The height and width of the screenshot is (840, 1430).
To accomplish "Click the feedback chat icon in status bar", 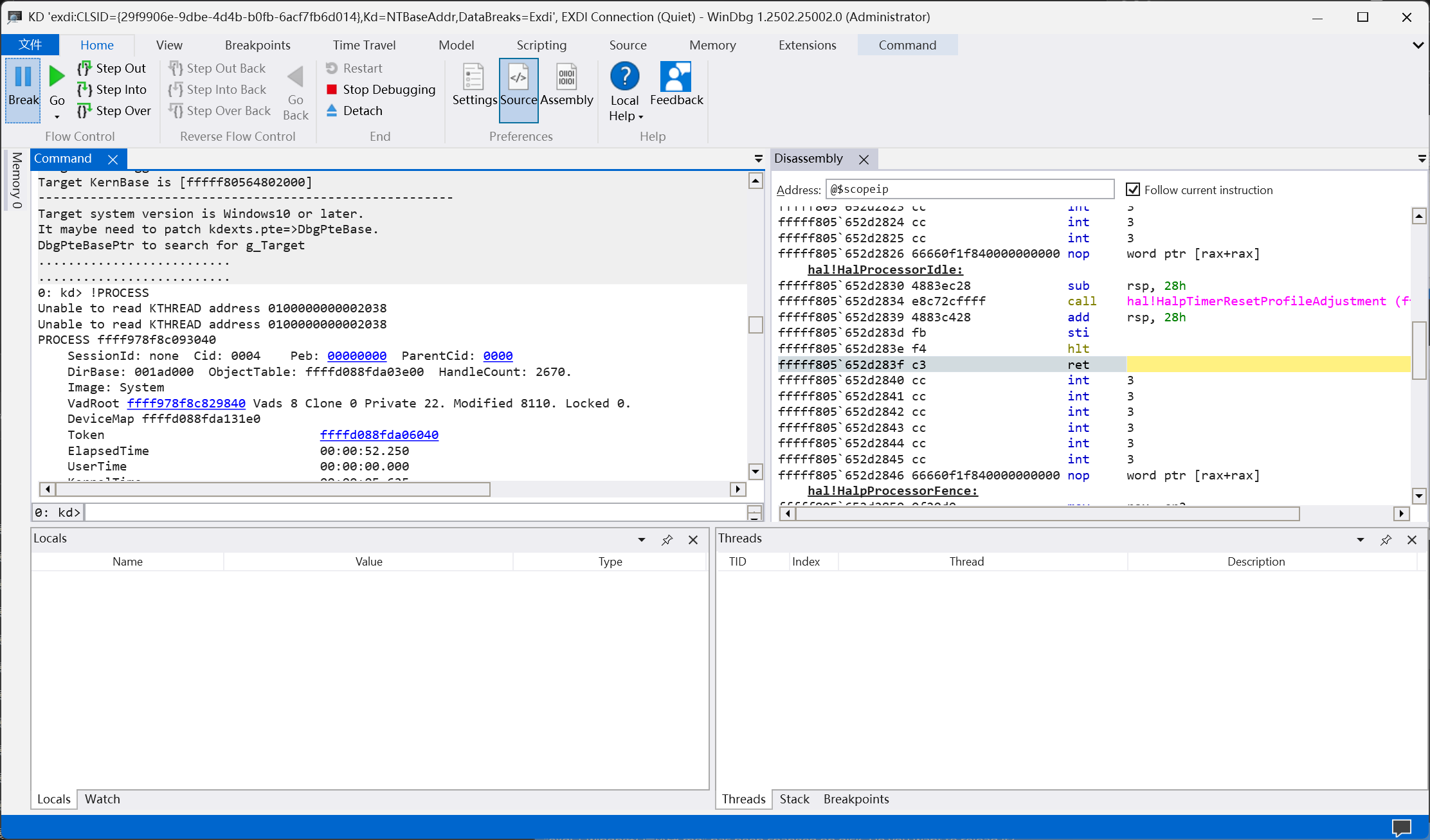I will [x=1402, y=827].
